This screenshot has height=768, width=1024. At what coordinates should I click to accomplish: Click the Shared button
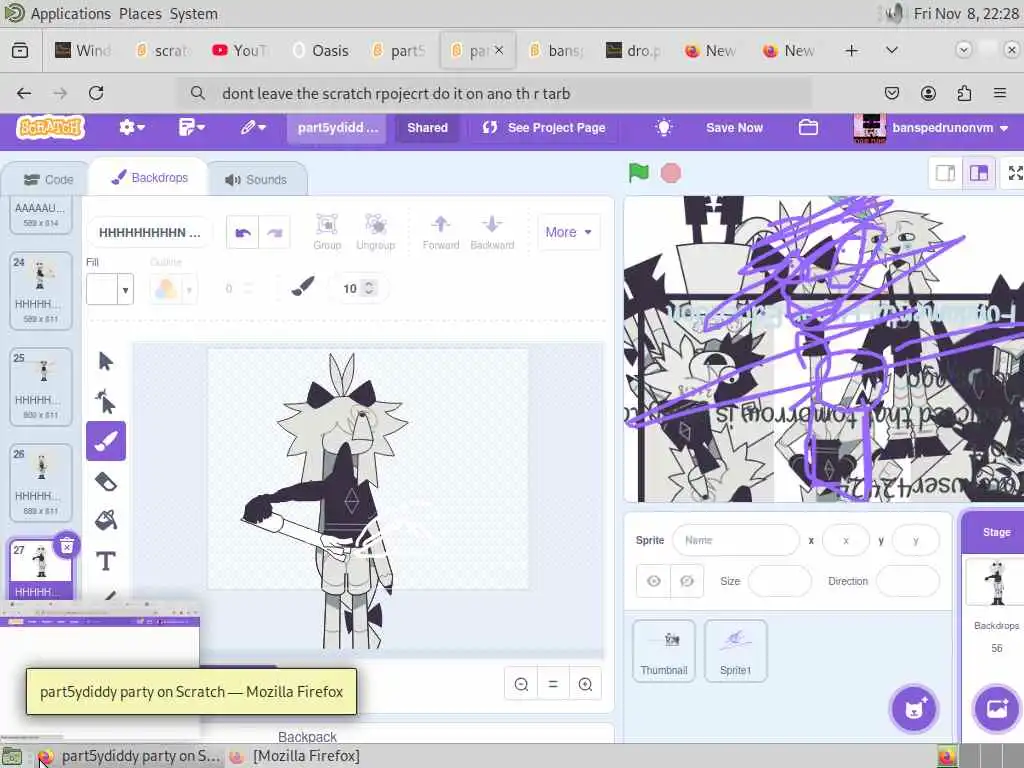[x=428, y=127]
